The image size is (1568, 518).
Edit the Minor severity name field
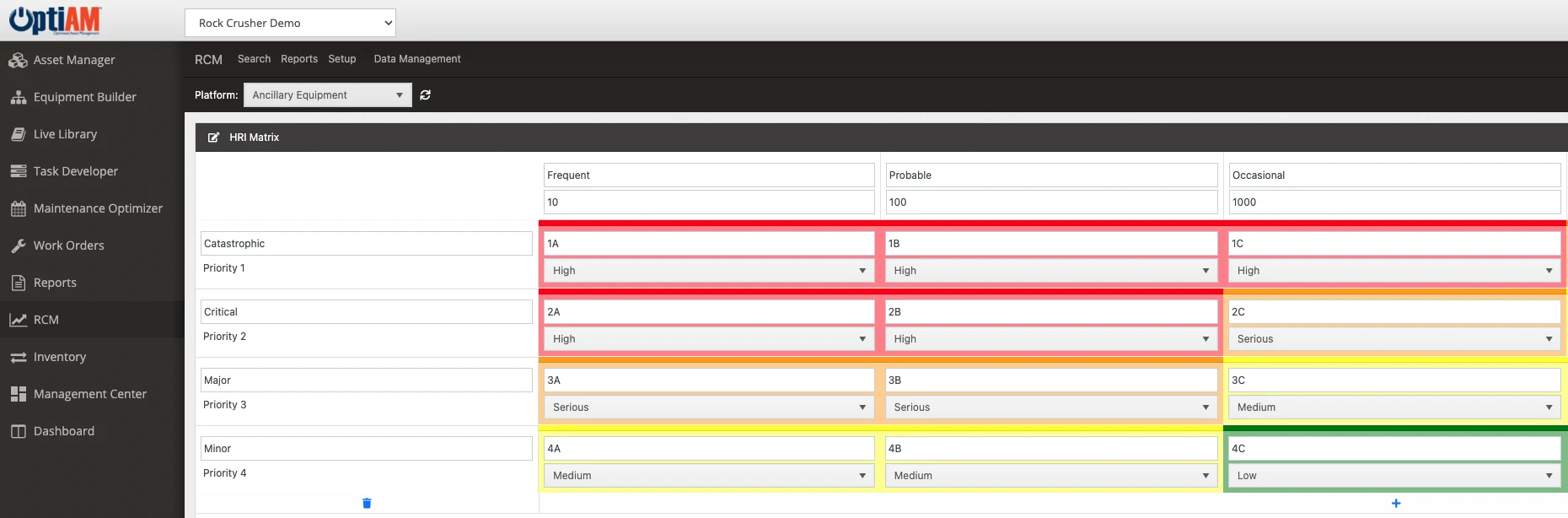(x=367, y=449)
